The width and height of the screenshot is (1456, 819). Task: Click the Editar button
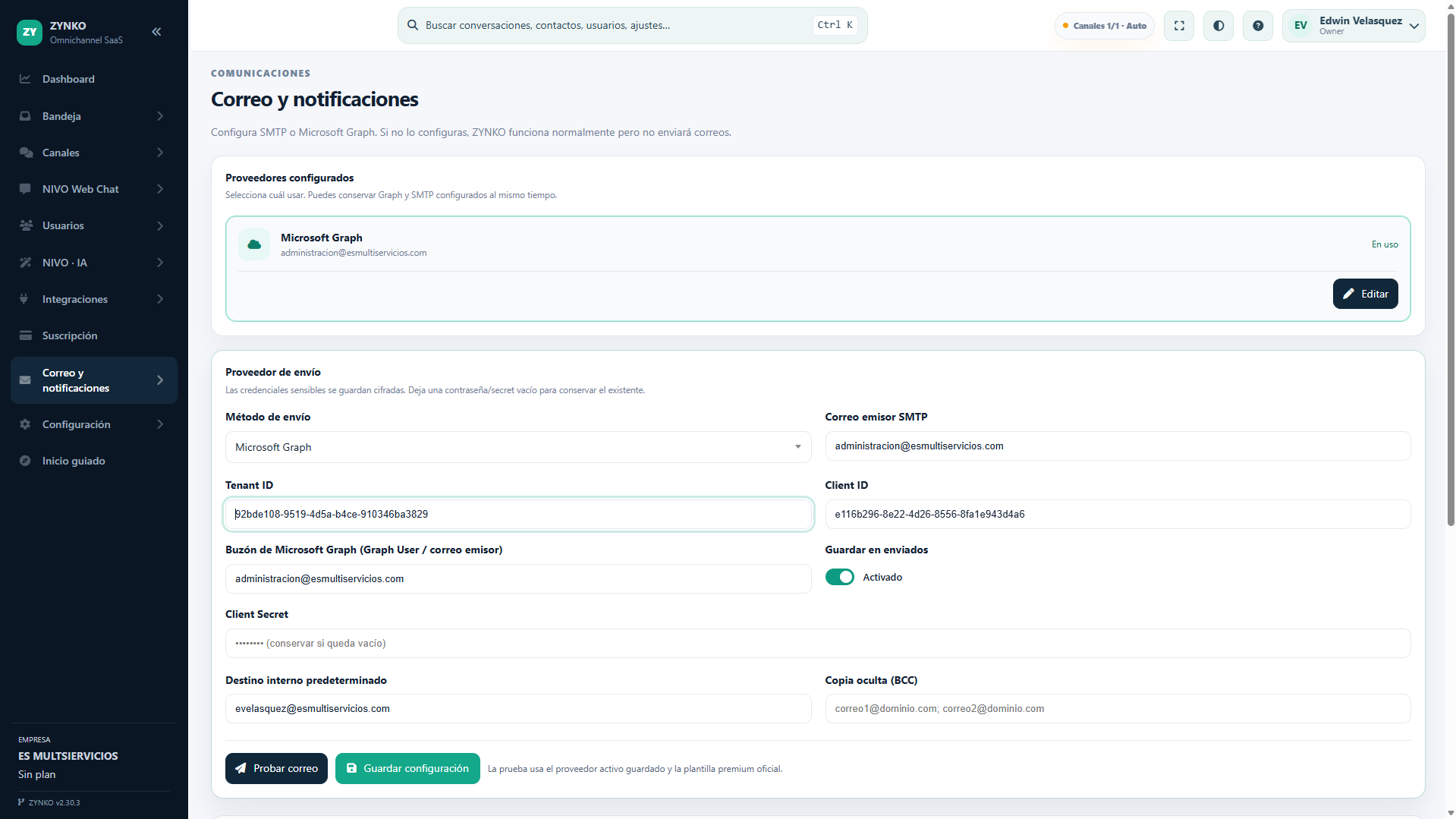(x=1365, y=294)
